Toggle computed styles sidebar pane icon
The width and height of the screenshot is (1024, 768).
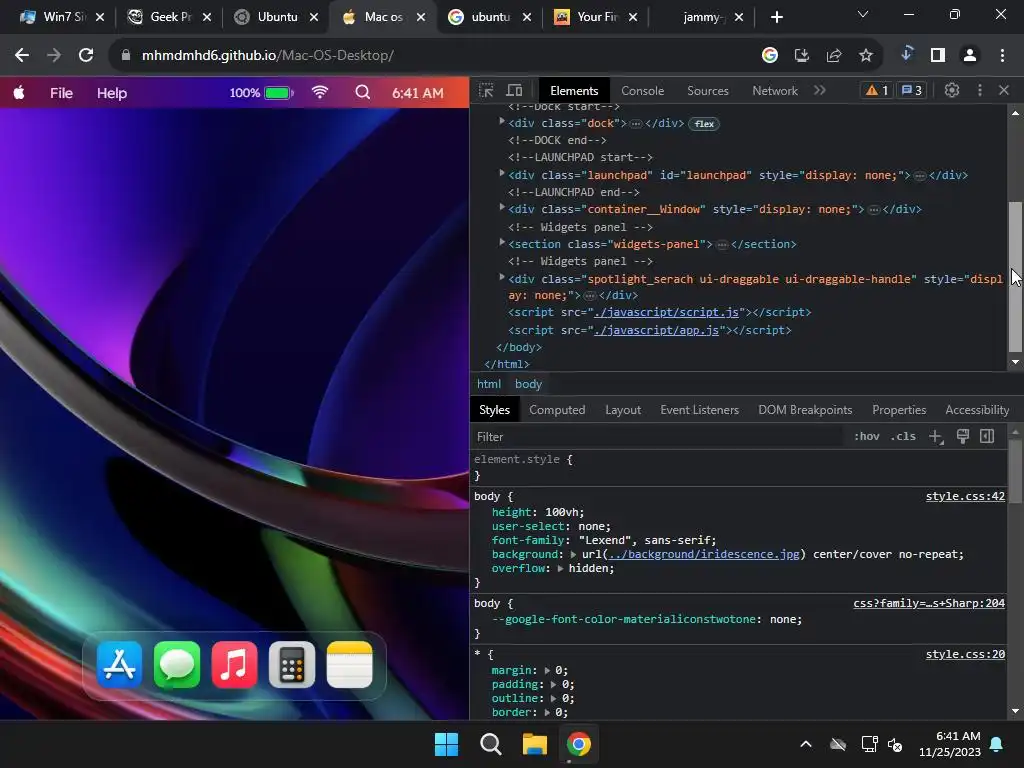[x=987, y=436]
